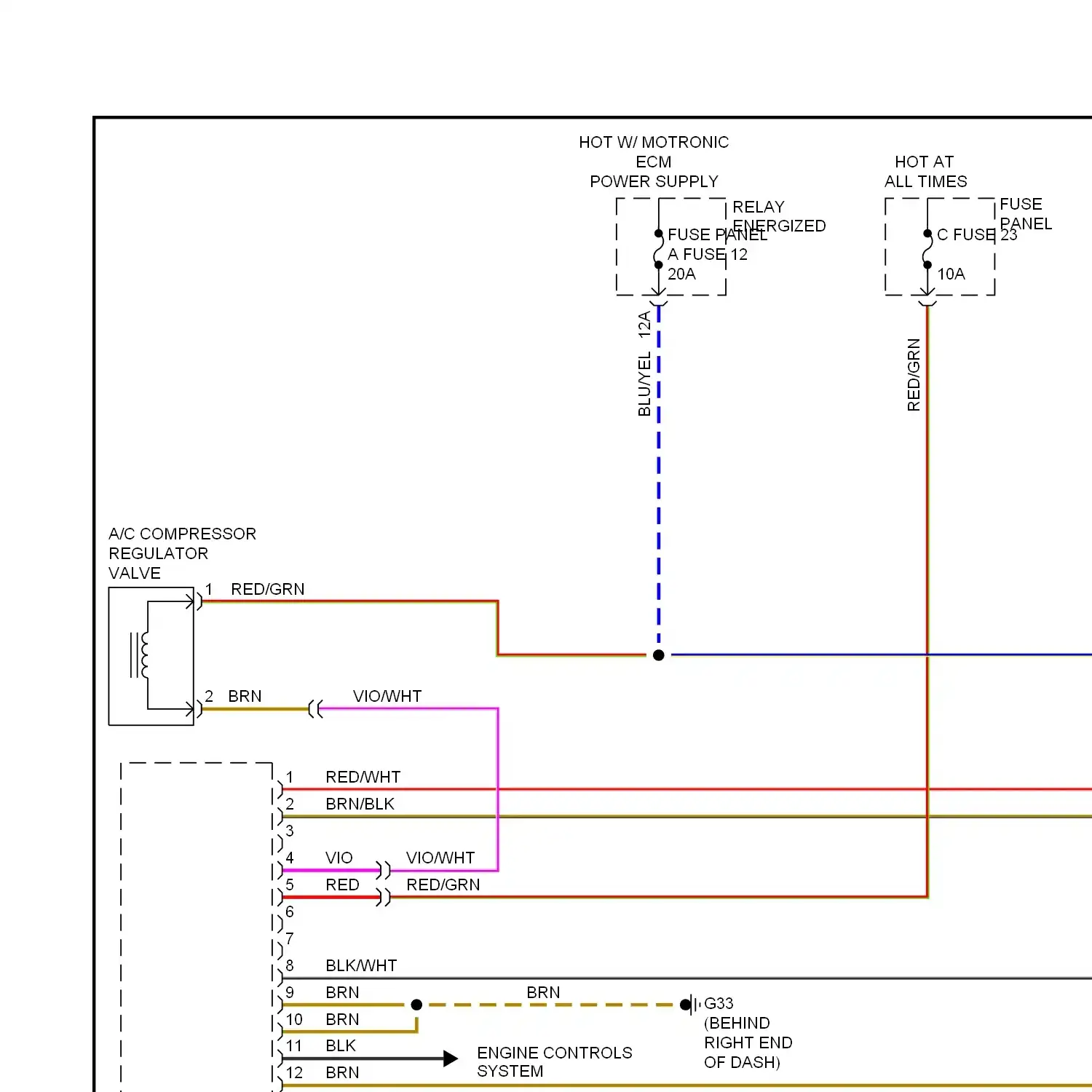This screenshot has width=1092, height=1092.
Task: Select the 'HOT AT ALL TIMES' label
Action: click(926, 172)
